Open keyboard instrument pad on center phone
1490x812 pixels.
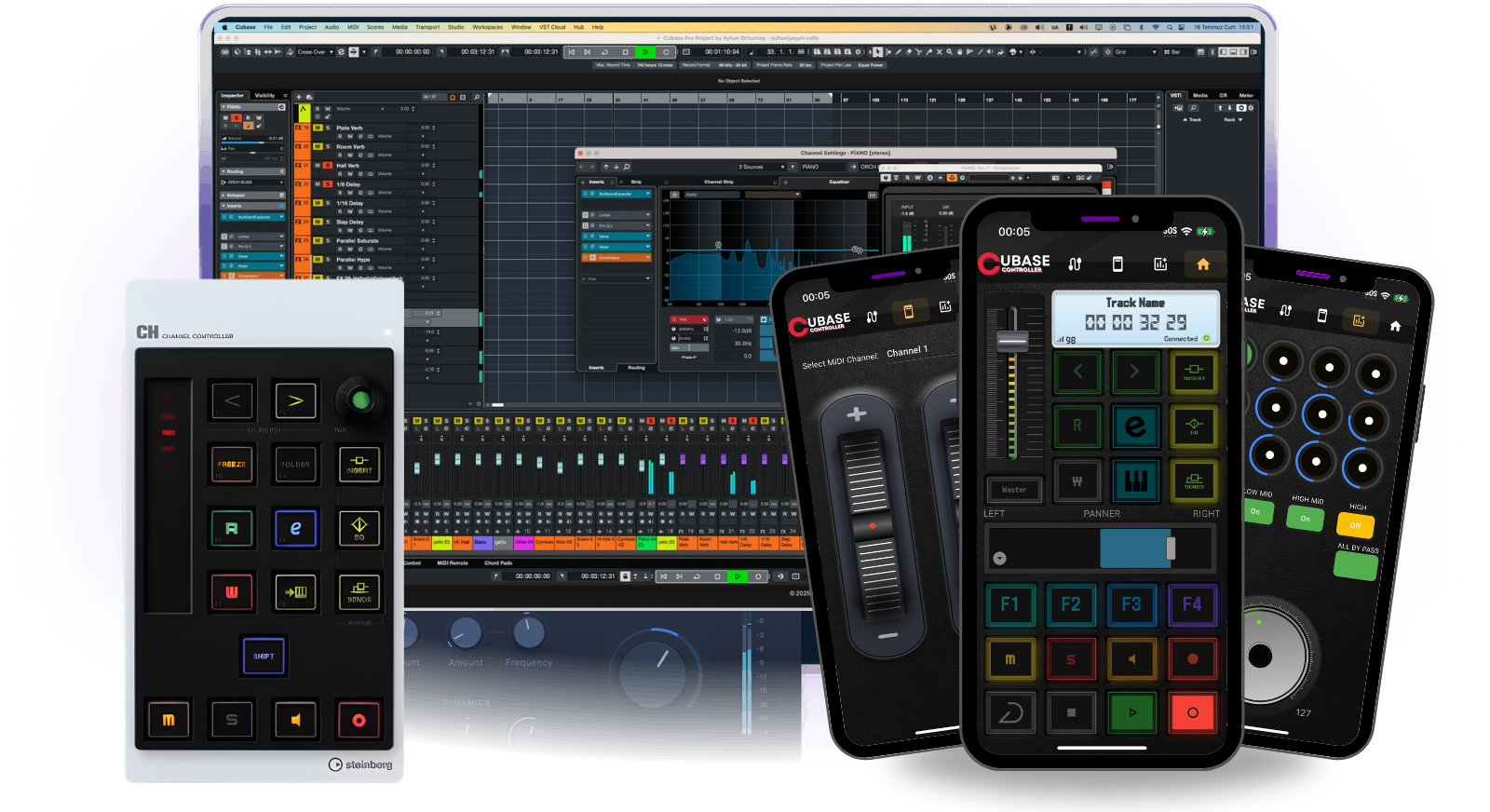[1135, 480]
